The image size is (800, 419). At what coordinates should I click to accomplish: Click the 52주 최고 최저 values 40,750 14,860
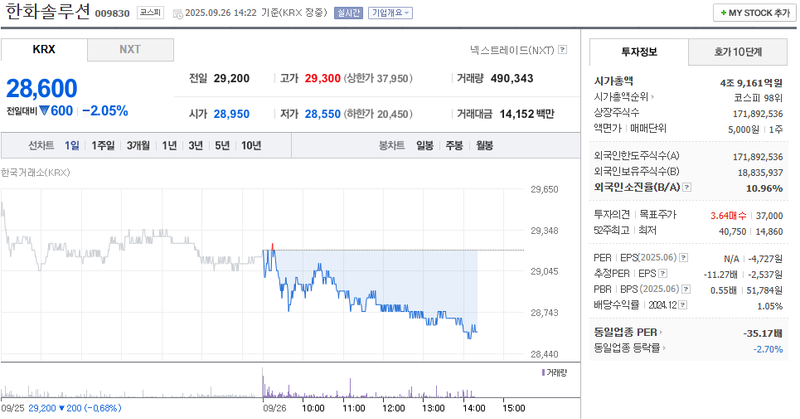coord(751,232)
